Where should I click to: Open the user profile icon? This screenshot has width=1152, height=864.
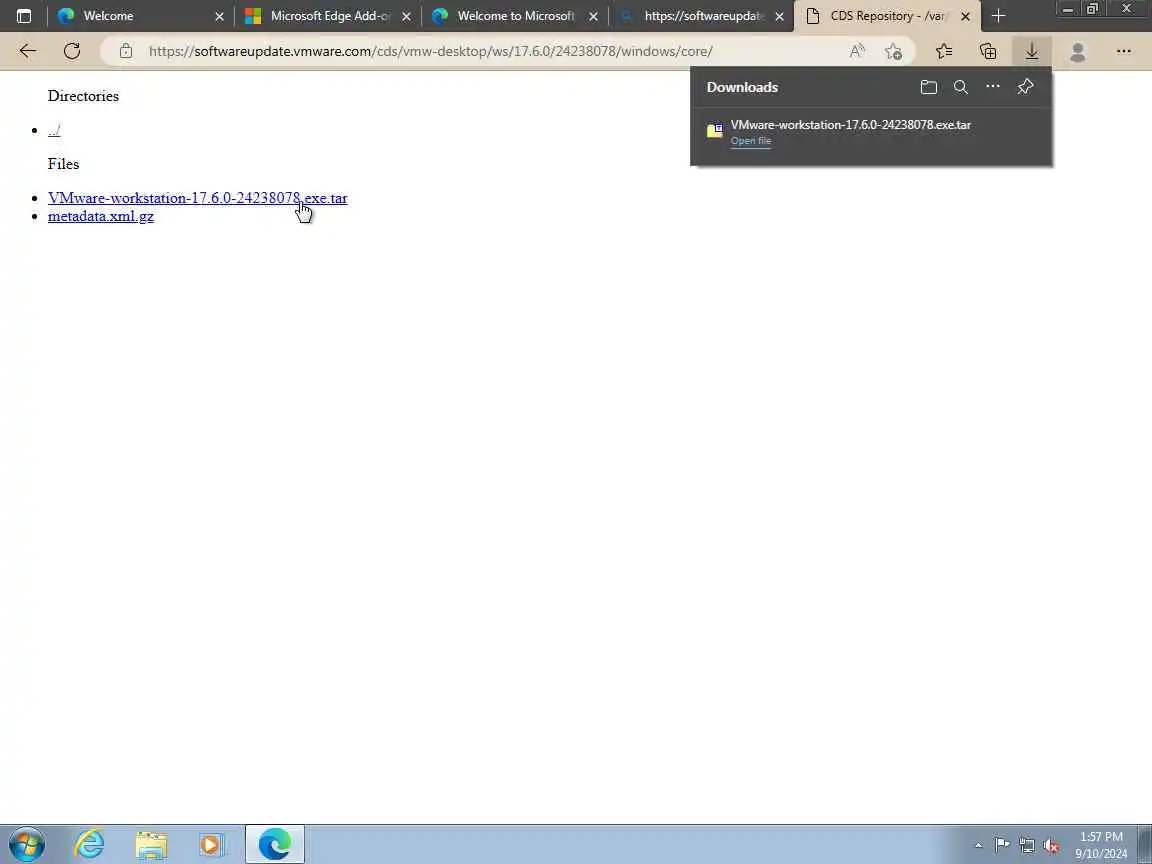1078,51
